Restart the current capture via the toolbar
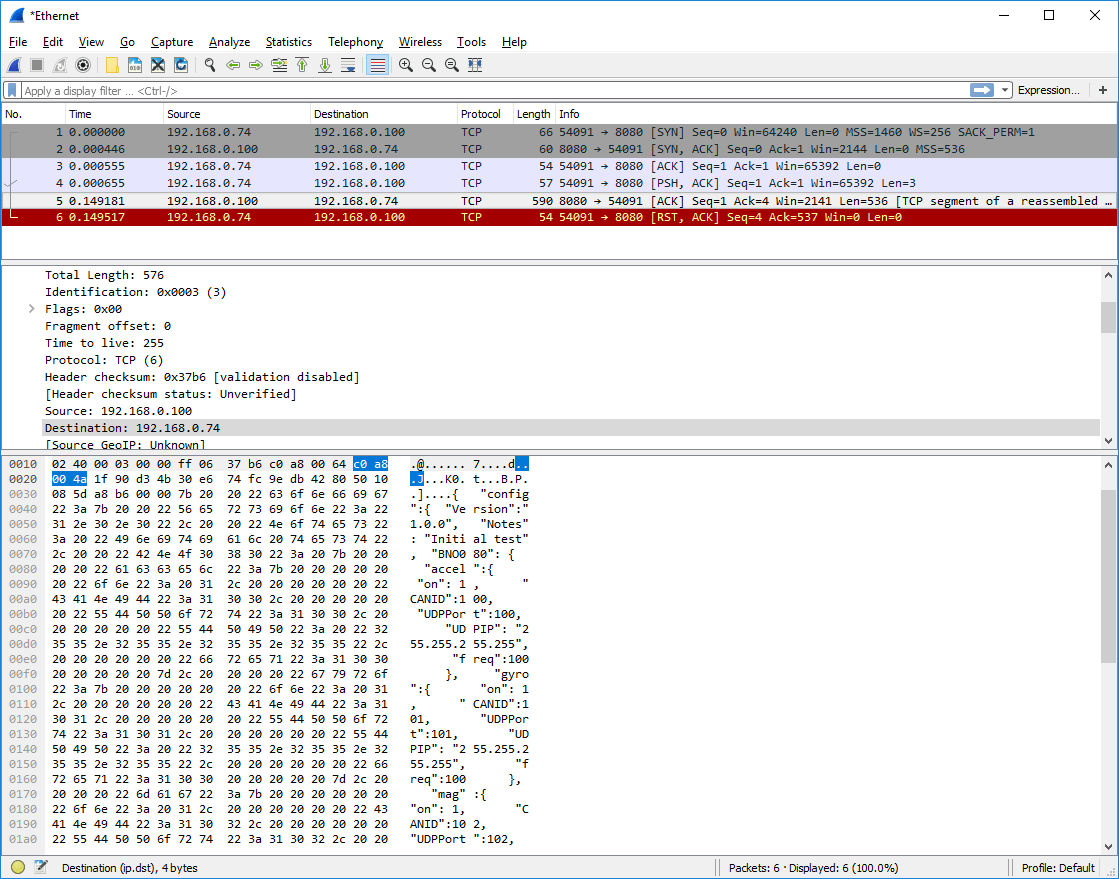 click(60, 65)
